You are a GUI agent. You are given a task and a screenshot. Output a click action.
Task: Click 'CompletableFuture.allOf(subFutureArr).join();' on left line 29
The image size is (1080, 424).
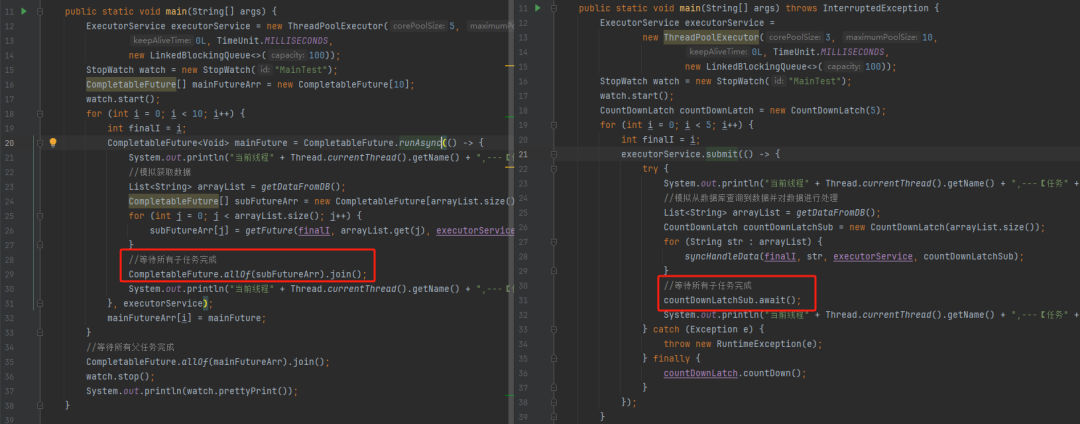tap(248, 273)
